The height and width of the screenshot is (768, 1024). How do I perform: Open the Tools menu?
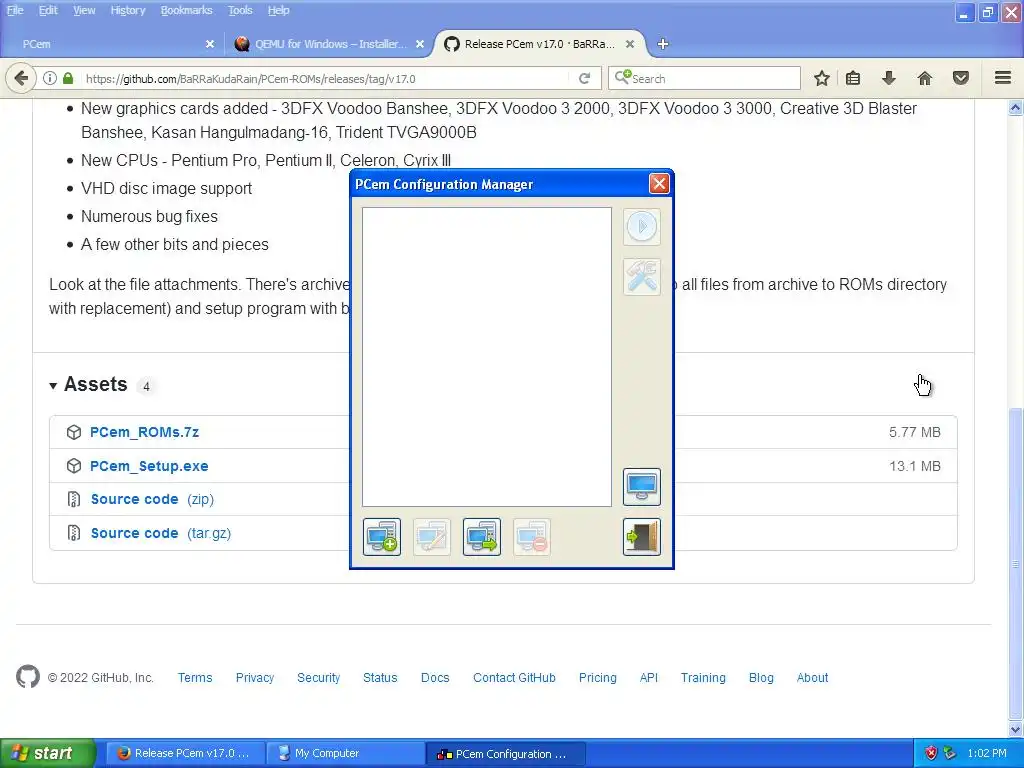[x=240, y=10]
